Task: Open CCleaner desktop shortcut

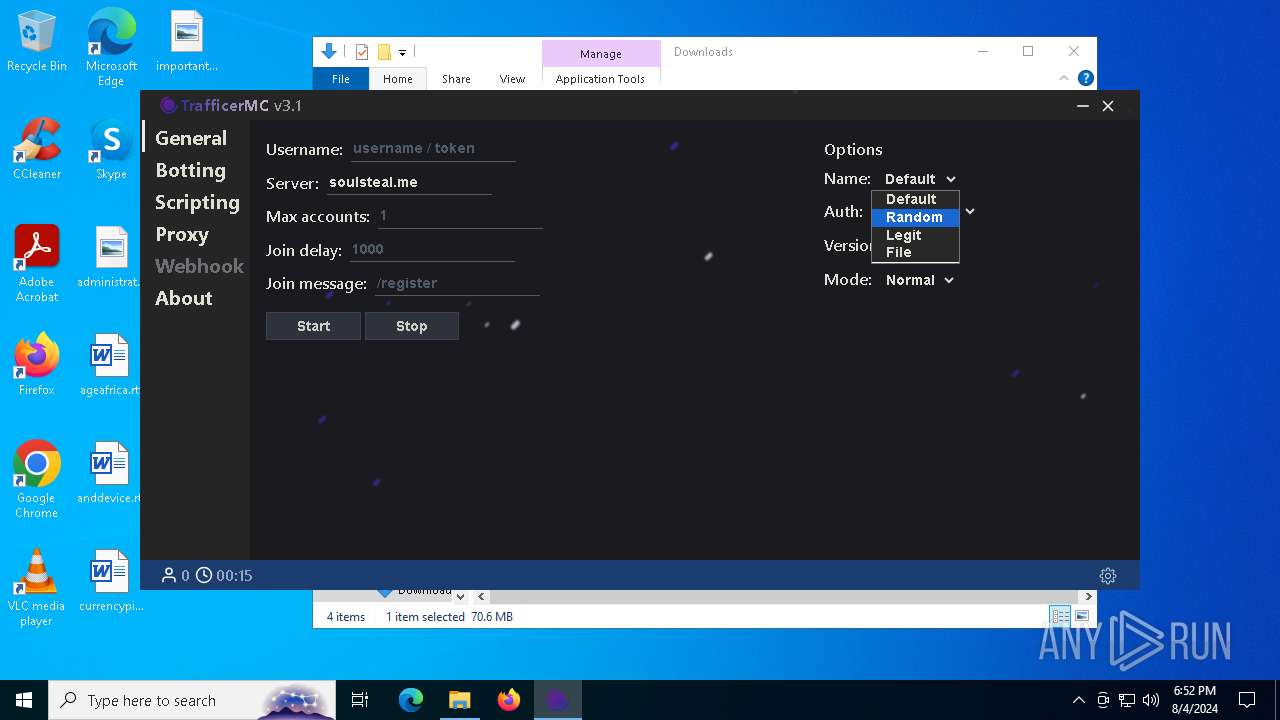Action: [x=37, y=150]
